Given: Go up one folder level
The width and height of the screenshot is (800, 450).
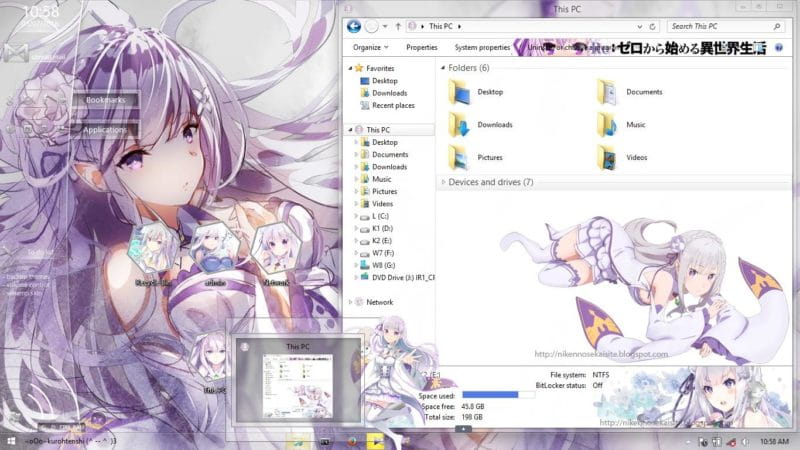Looking at the screenshot, I should [398, 26].
